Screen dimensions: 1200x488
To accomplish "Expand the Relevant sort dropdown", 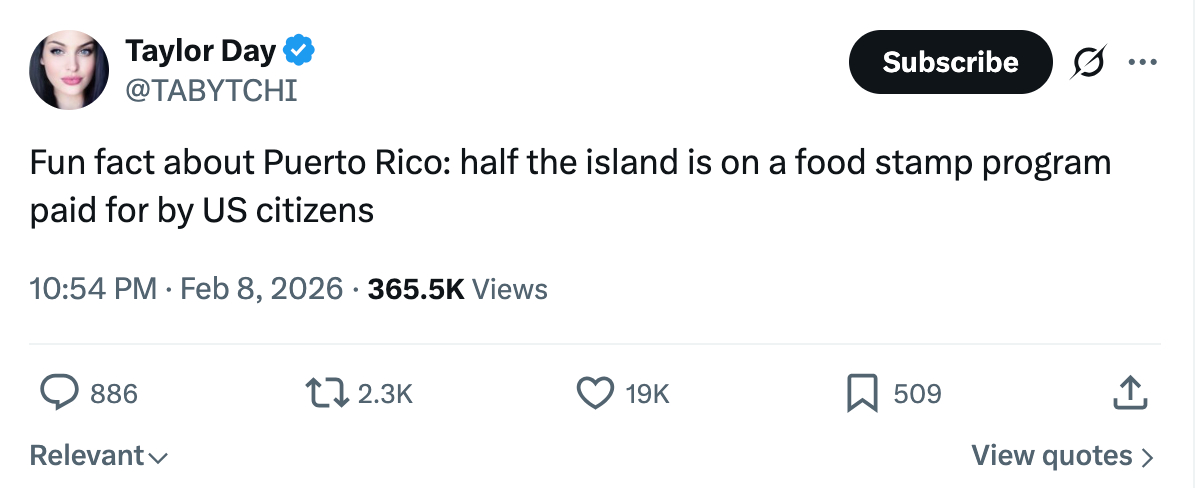I will click(x=99, y=456).
